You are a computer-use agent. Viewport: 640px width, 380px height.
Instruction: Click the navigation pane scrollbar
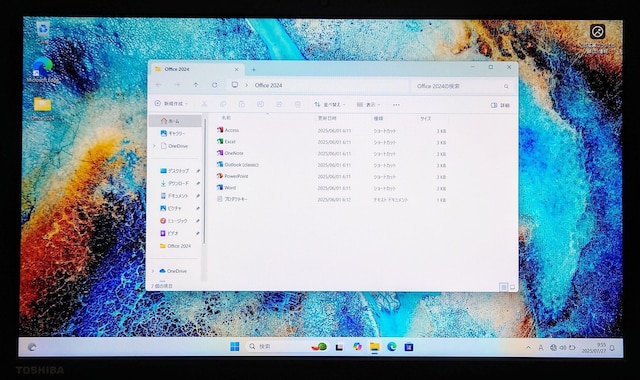(x=204, y=182)
